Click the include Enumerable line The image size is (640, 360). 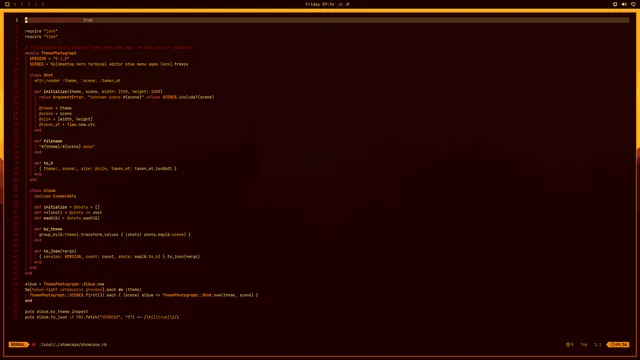(x=55, y=196)
